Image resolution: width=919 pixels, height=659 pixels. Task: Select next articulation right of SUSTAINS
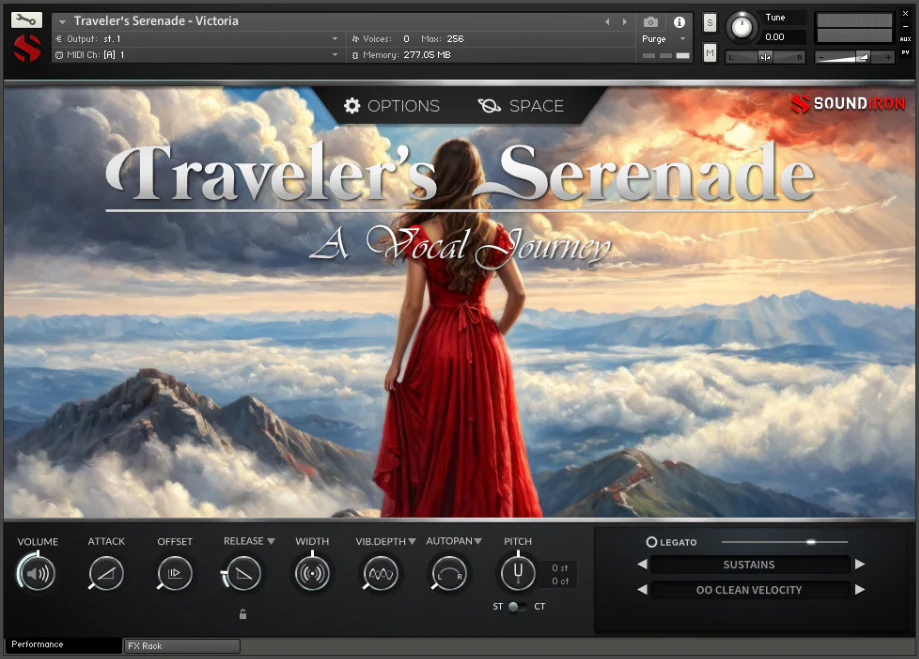[859, 564]
